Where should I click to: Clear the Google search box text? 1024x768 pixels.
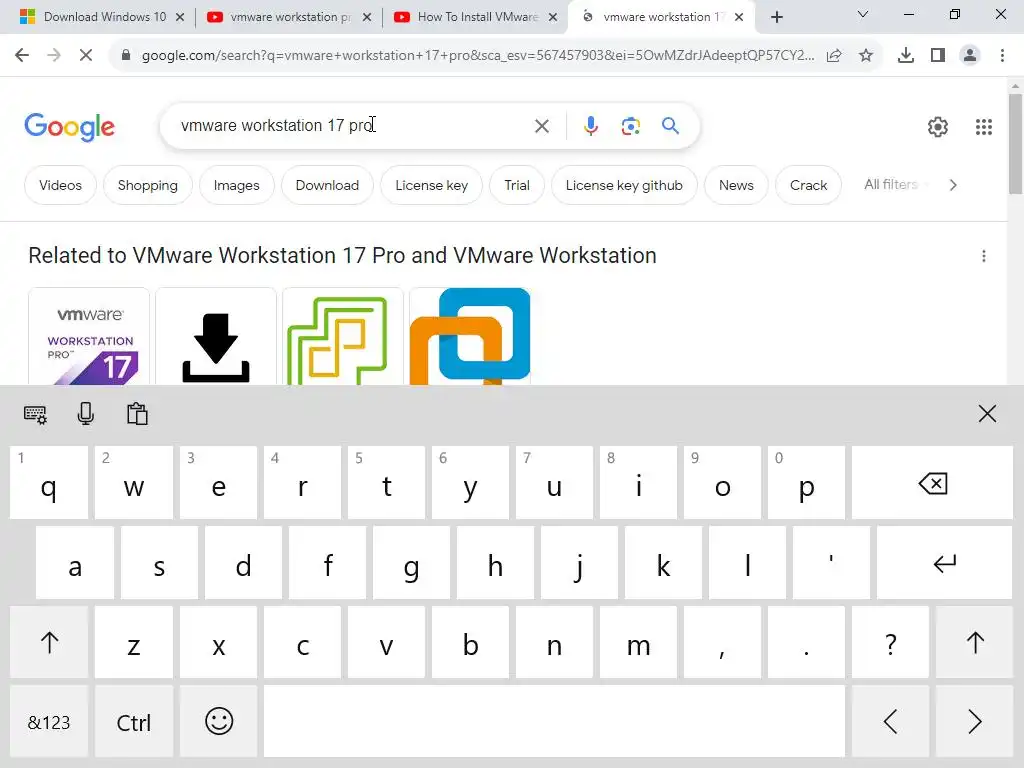pyautogui.click(x=541, y=126)
